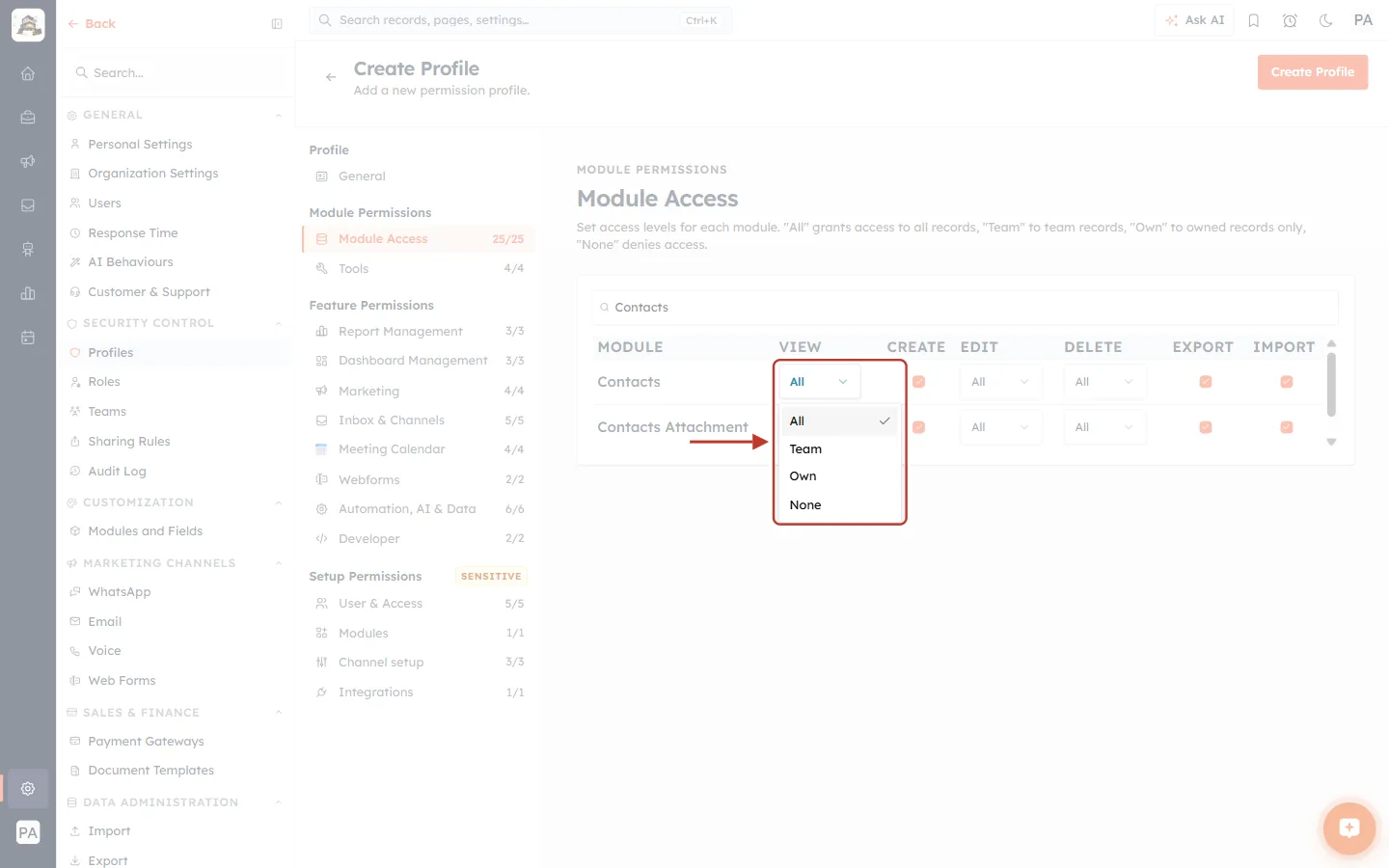The height and width of the screenshot is (868, 1389).
Task: Open the home icon in left rail
Action: click(x=28, y=73)
